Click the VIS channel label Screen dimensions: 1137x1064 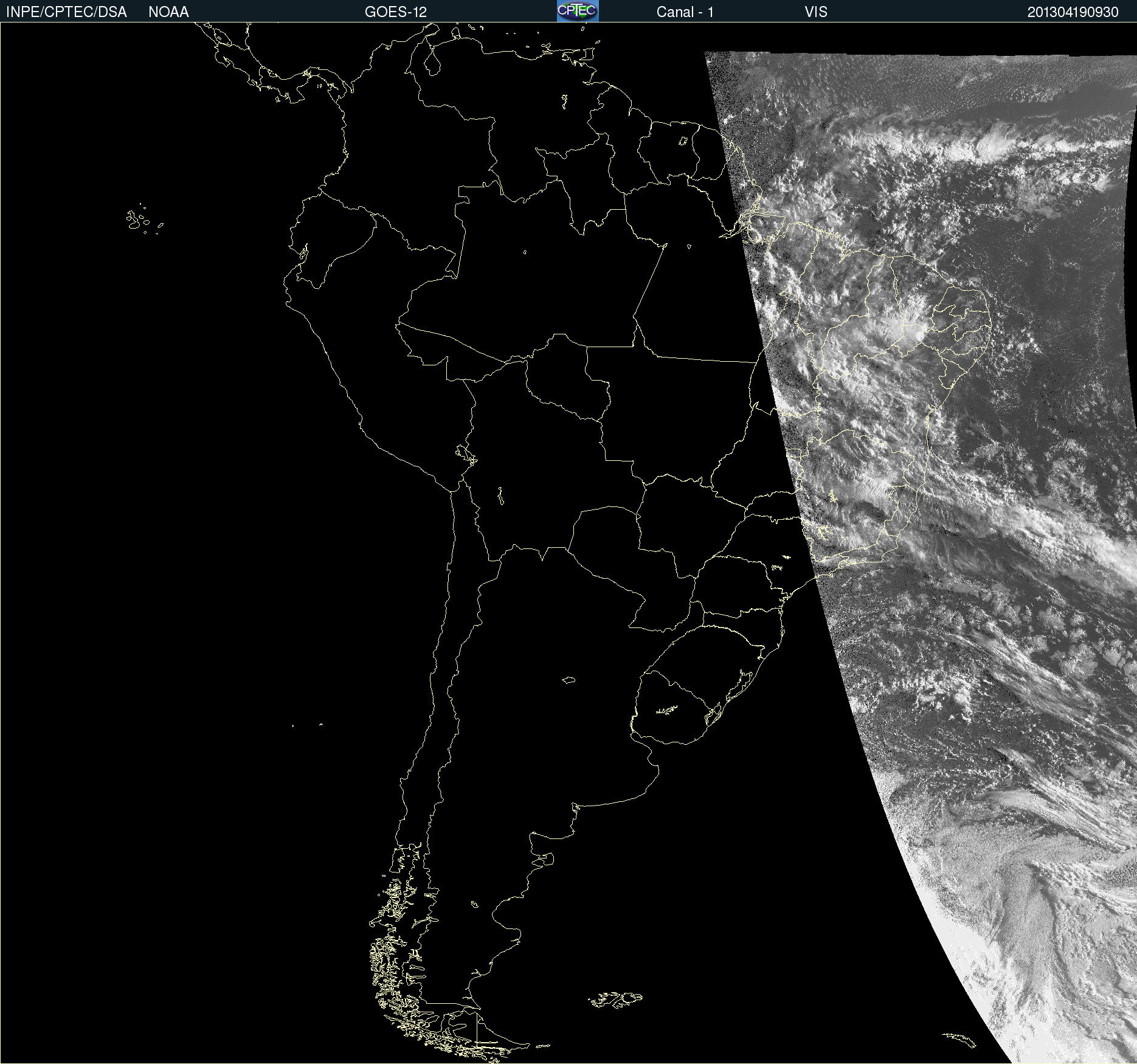(815, 12)
